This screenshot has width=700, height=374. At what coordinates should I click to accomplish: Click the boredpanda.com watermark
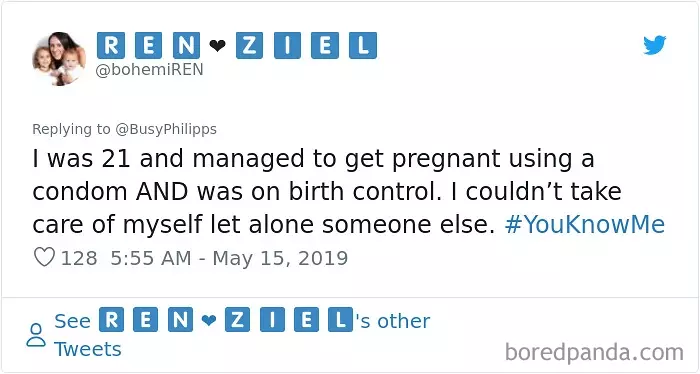pos(594,353)
